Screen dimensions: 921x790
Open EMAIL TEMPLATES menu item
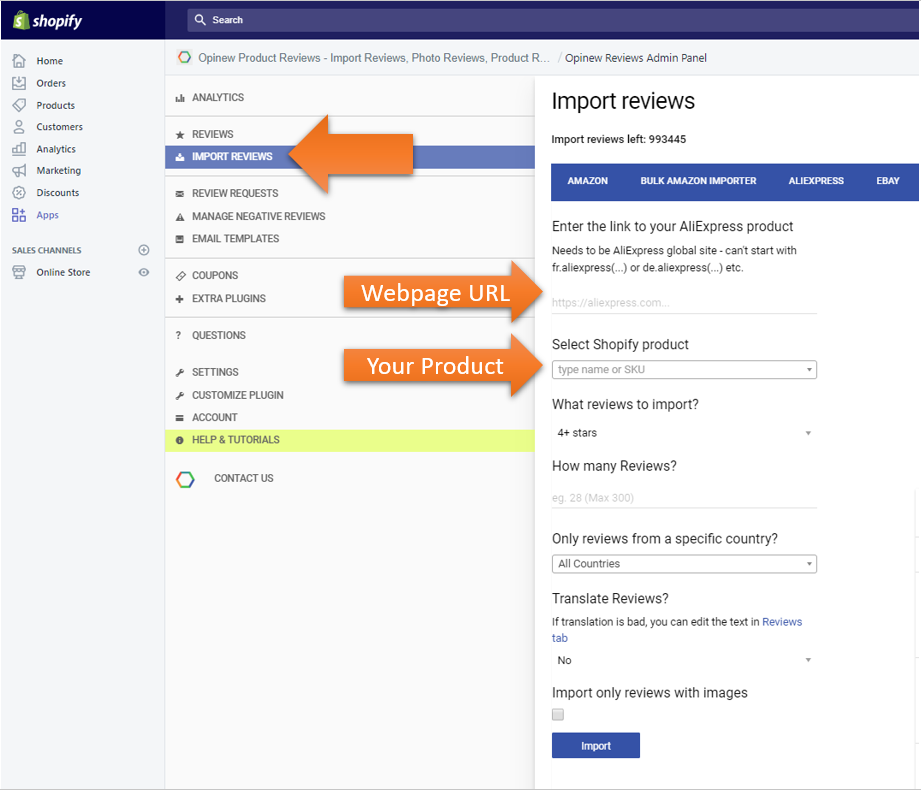(x=349, y=238)
